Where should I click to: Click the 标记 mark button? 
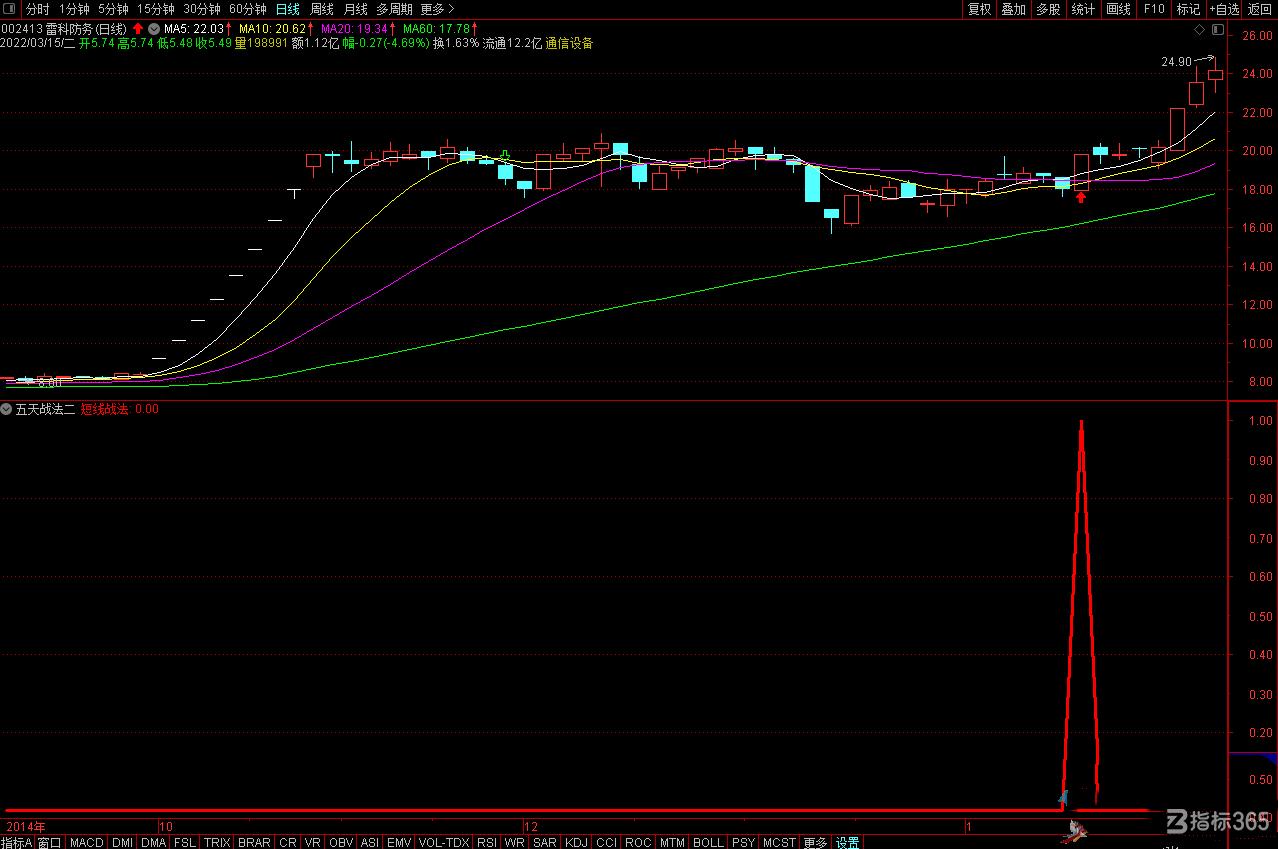point(1188,9)
